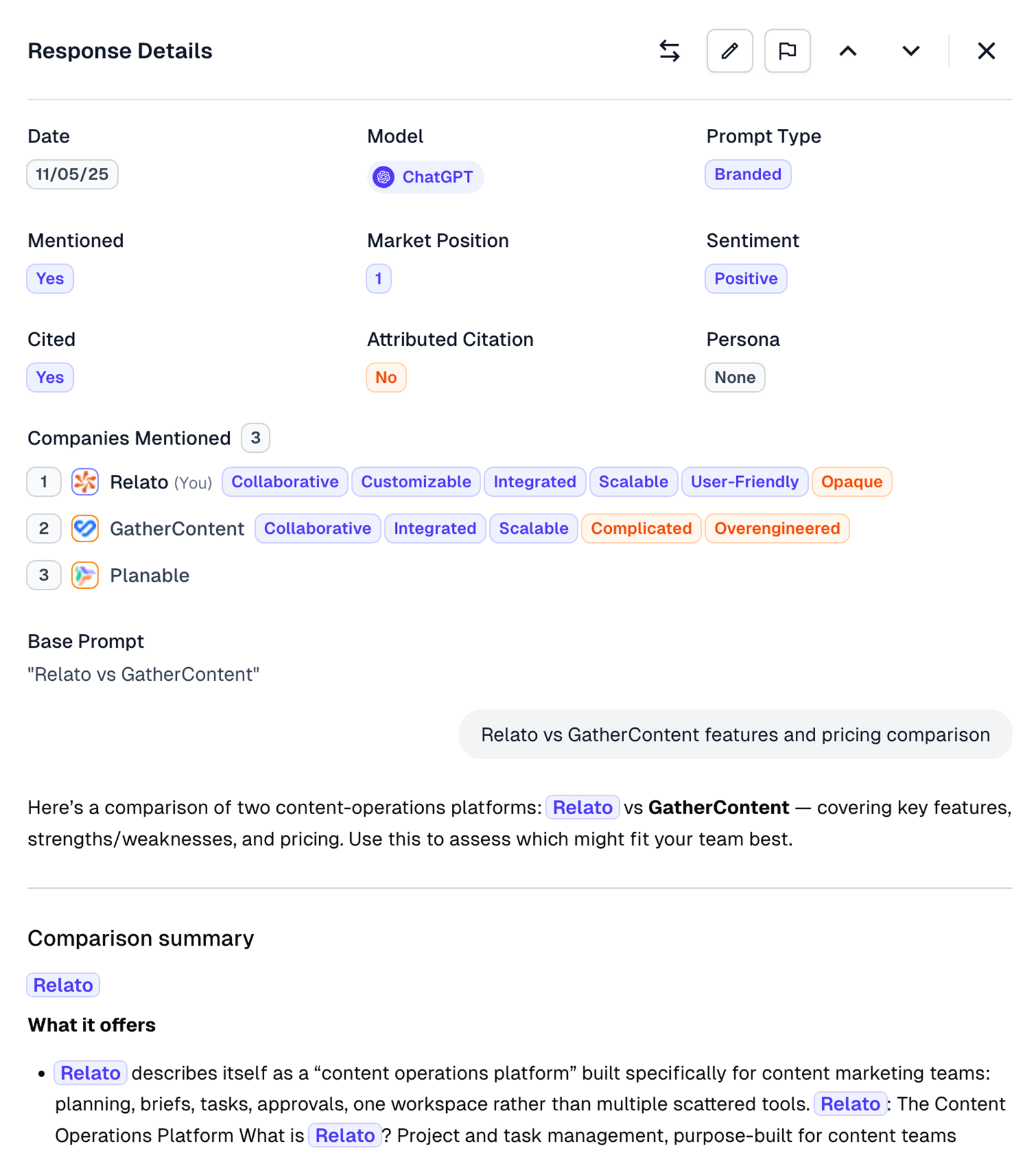
Task: Select the Branded prompt type badge
Action: click(748, 174)
